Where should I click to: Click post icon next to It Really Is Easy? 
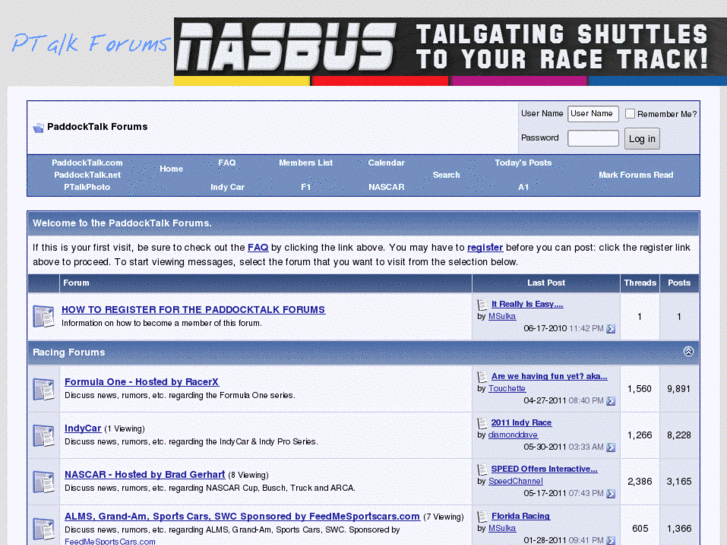(x=482, y=304)
